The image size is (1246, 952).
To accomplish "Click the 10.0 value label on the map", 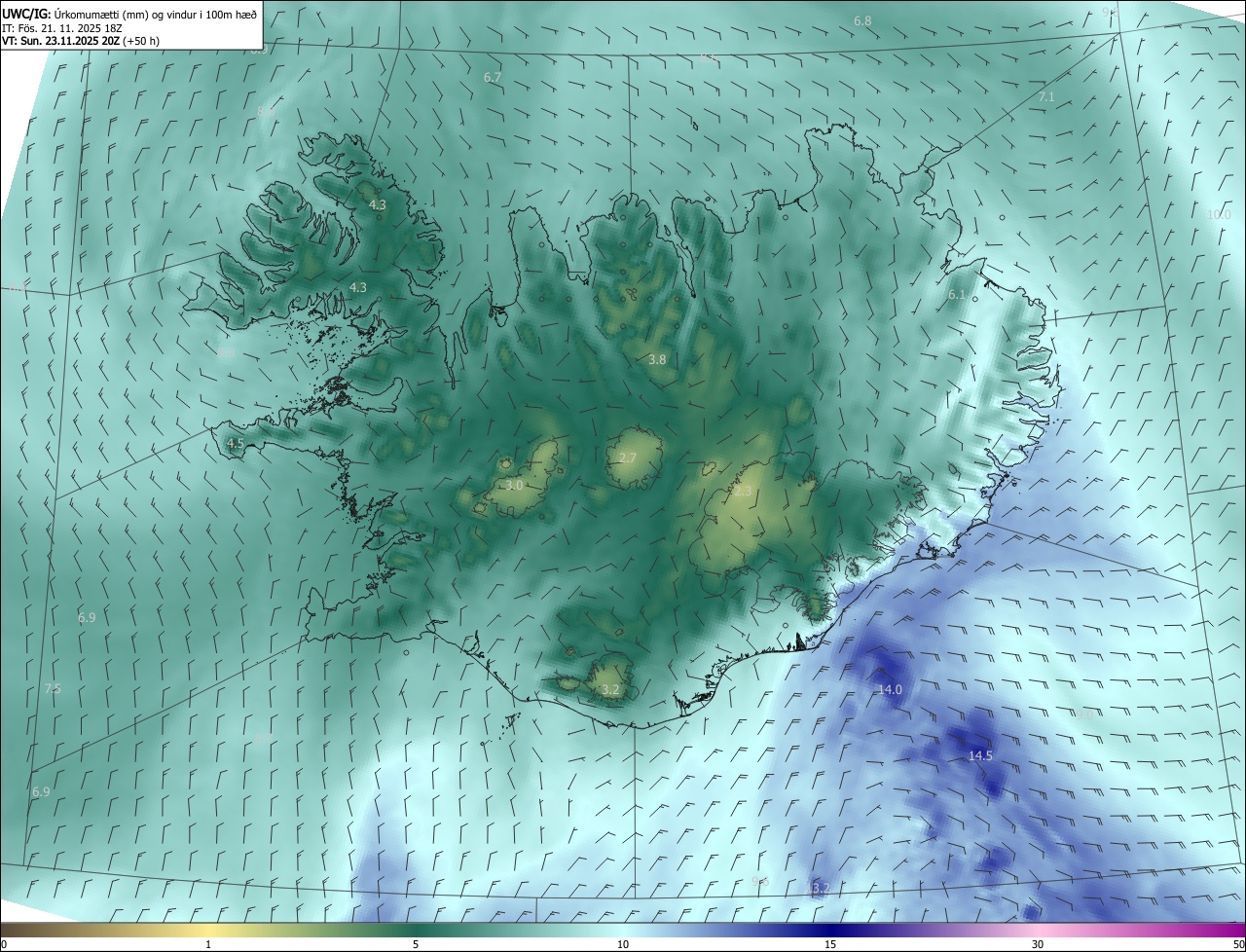I will [1219, 215].
